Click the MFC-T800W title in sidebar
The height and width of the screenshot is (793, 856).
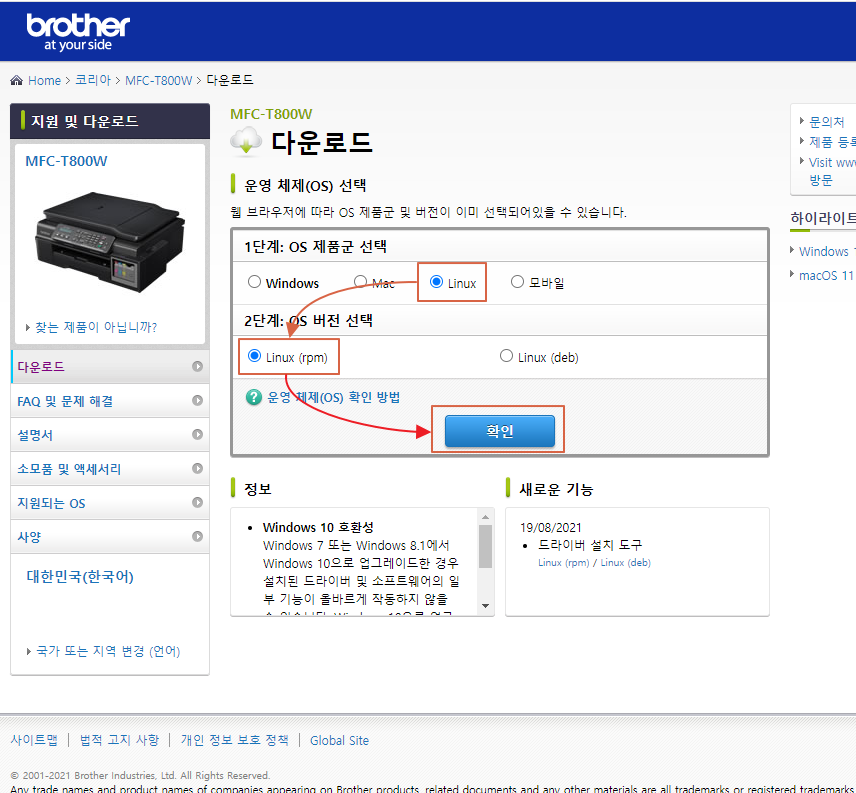(x=66, y=161)
